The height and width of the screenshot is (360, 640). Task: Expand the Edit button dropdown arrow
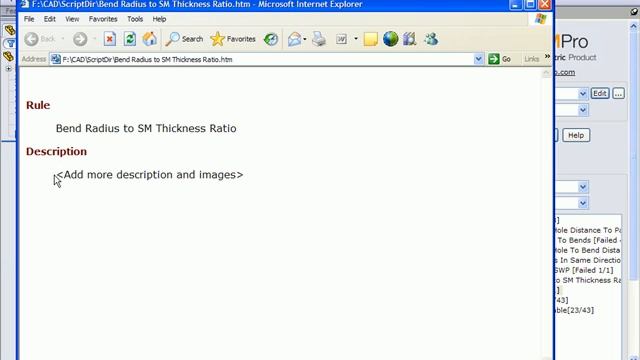pyautogui.click(x=356, y=39)
